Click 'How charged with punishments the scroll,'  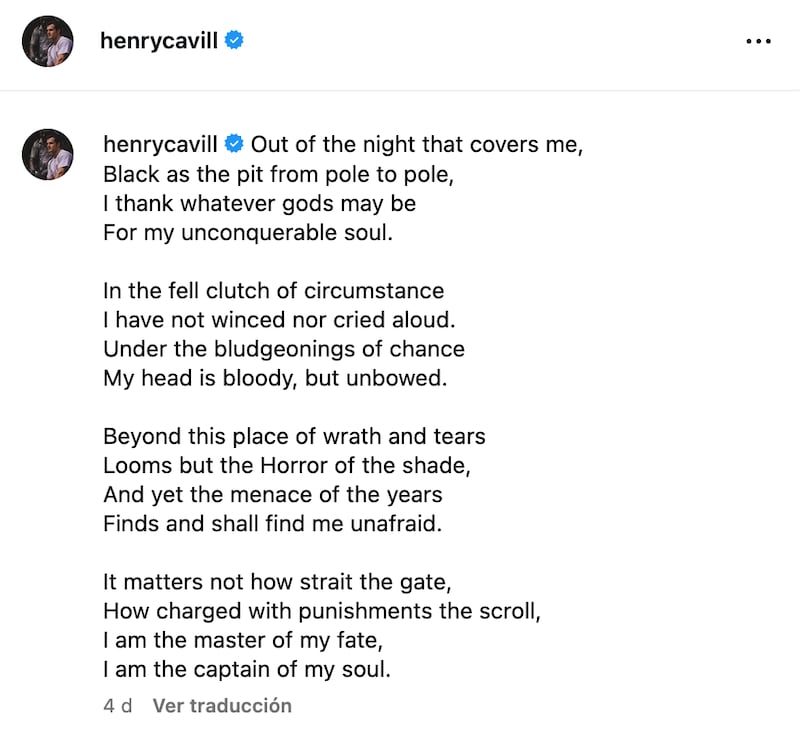(322, 611)
